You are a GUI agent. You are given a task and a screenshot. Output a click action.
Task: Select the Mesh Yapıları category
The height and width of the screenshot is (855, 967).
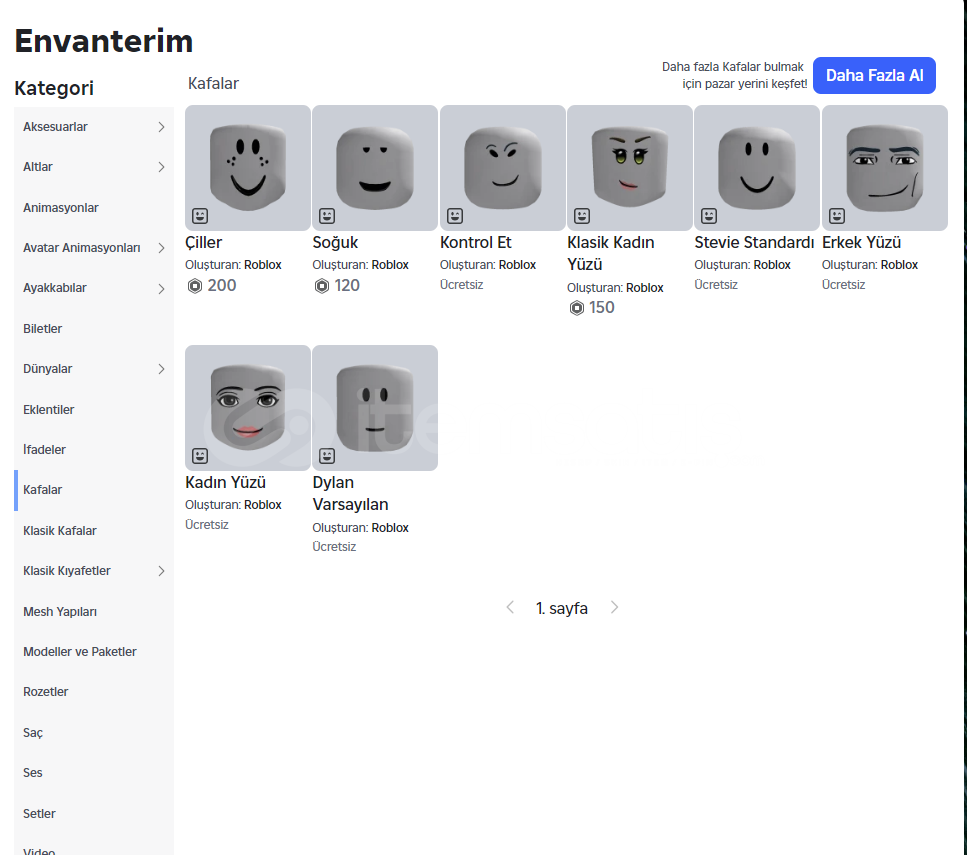(x=94, y=611)
